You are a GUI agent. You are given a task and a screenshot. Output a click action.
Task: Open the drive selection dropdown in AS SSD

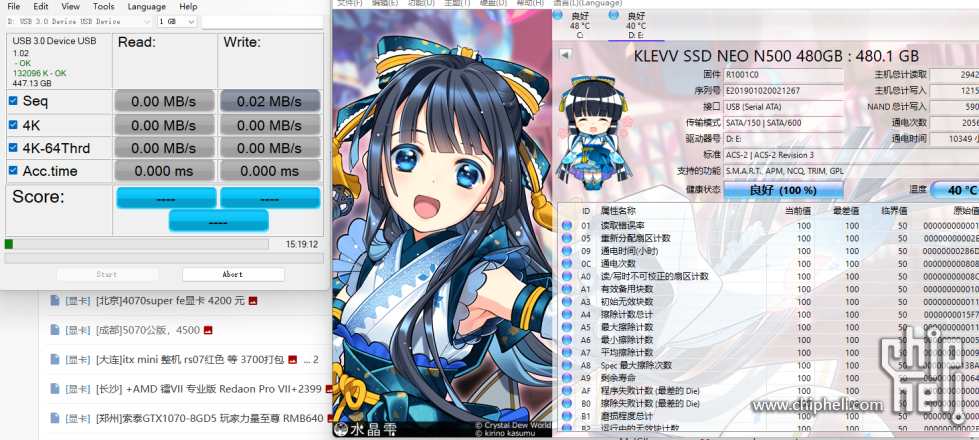coord(79,21)
